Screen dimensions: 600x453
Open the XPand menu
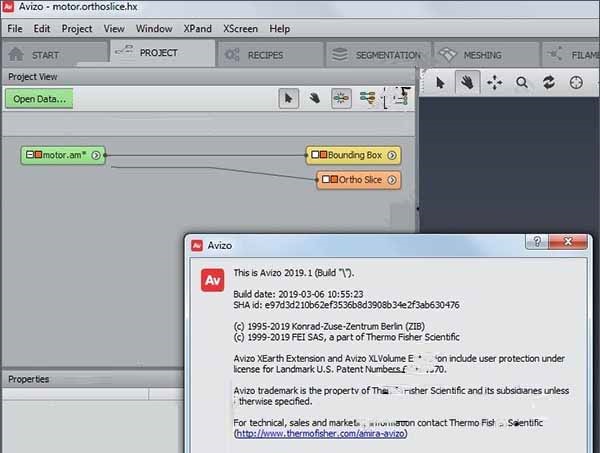[x=197, y=29]
